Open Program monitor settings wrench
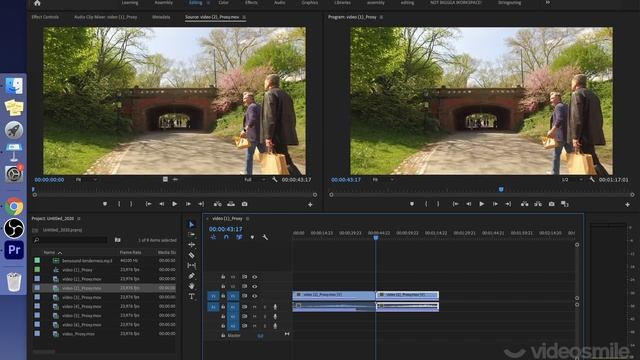The image size is (640, 360). pyautogui.click(x=592, y=180)
